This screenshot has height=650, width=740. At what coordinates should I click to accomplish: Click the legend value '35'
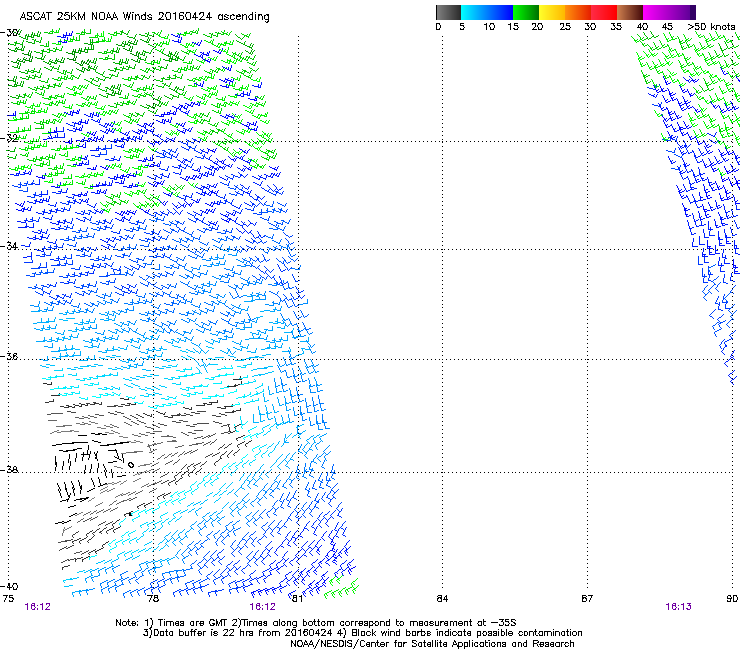[616, 27]
